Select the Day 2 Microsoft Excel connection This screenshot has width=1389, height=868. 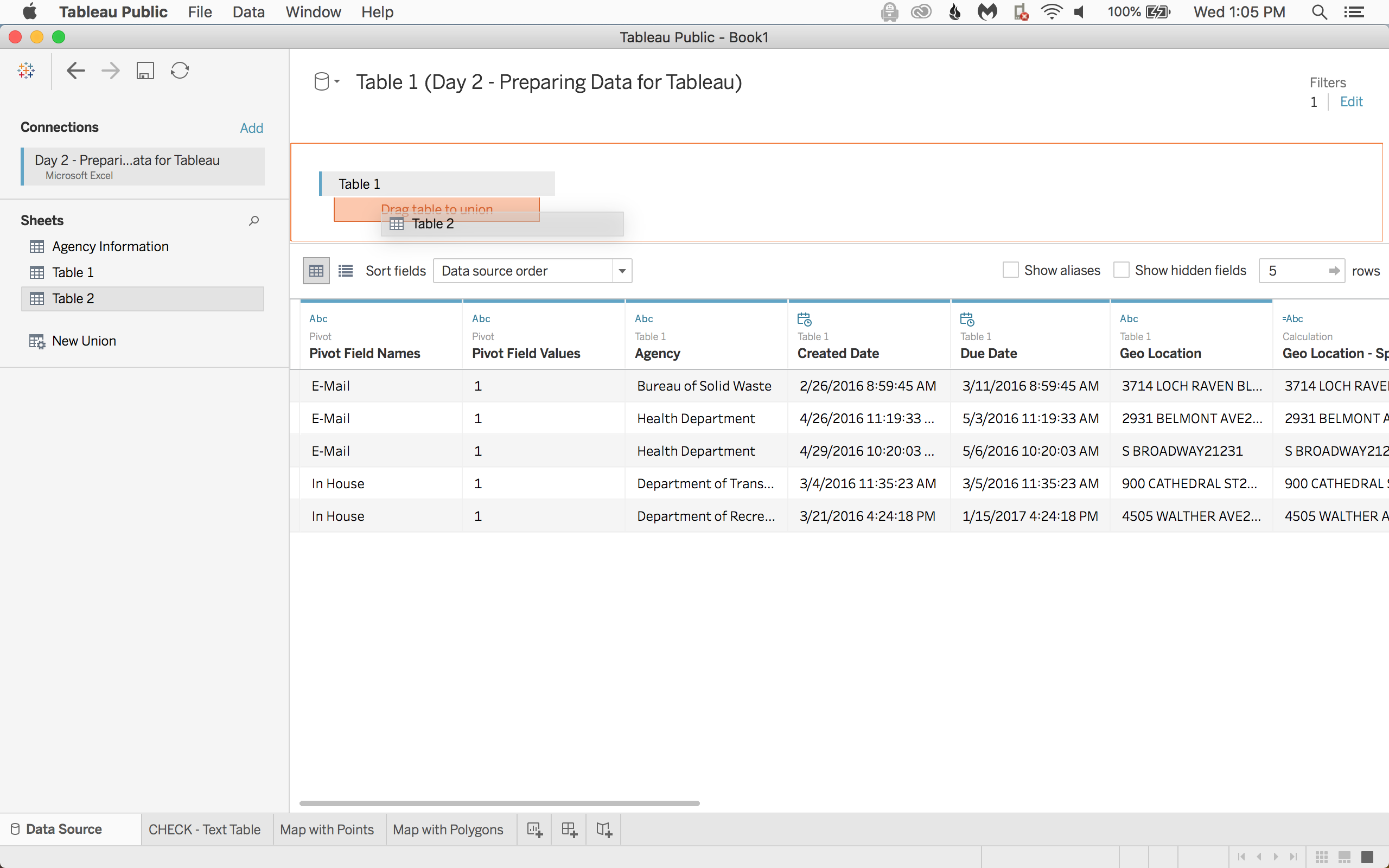(x=142, y=167)
